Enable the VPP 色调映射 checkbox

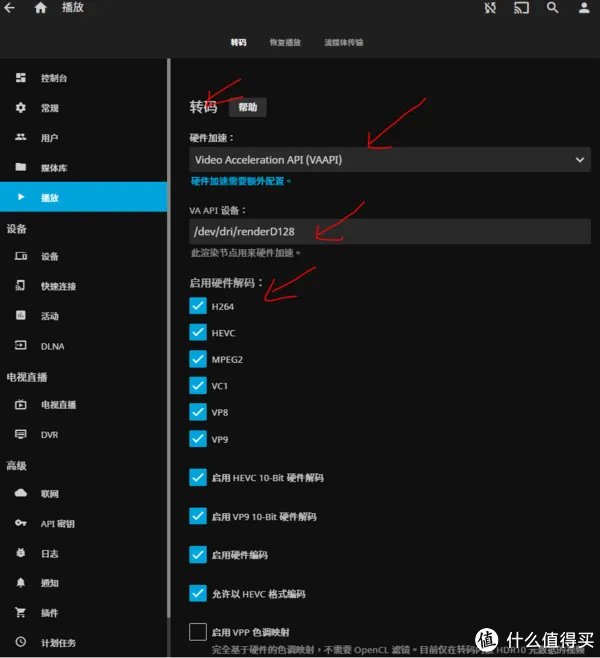point(198,632)
